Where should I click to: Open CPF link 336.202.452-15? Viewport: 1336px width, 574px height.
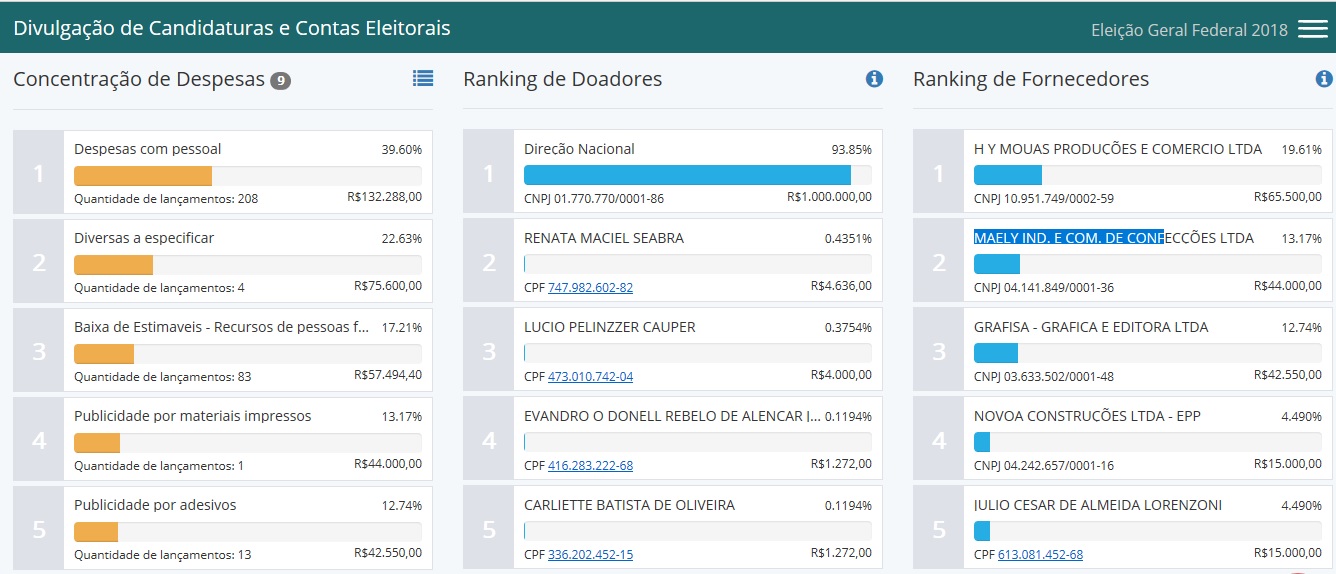pyautogui.click(x=590, y=554)
